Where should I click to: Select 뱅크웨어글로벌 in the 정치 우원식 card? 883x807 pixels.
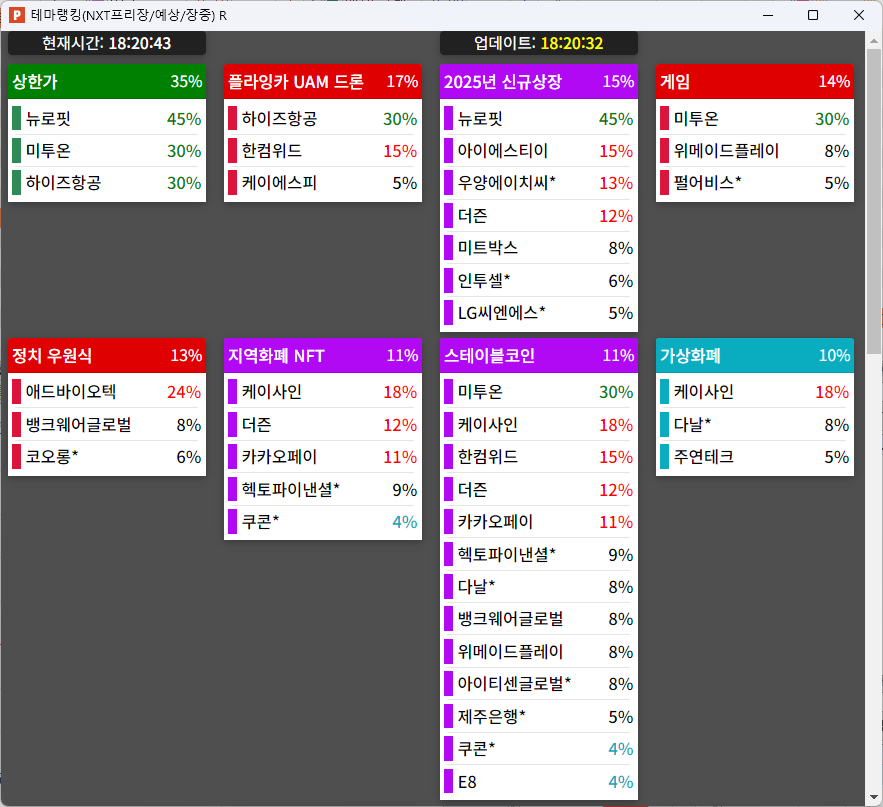107,425
